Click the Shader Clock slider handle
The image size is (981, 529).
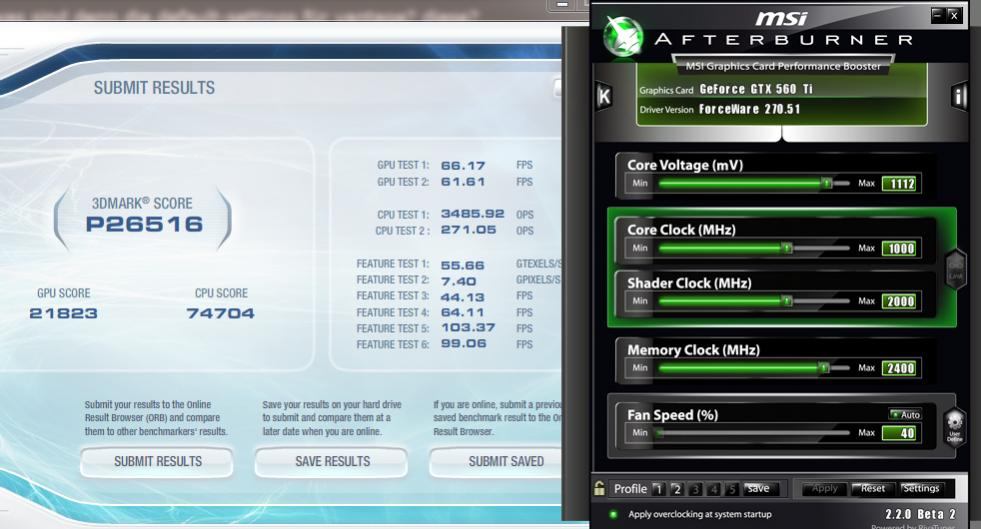click(x=787, y=301)
